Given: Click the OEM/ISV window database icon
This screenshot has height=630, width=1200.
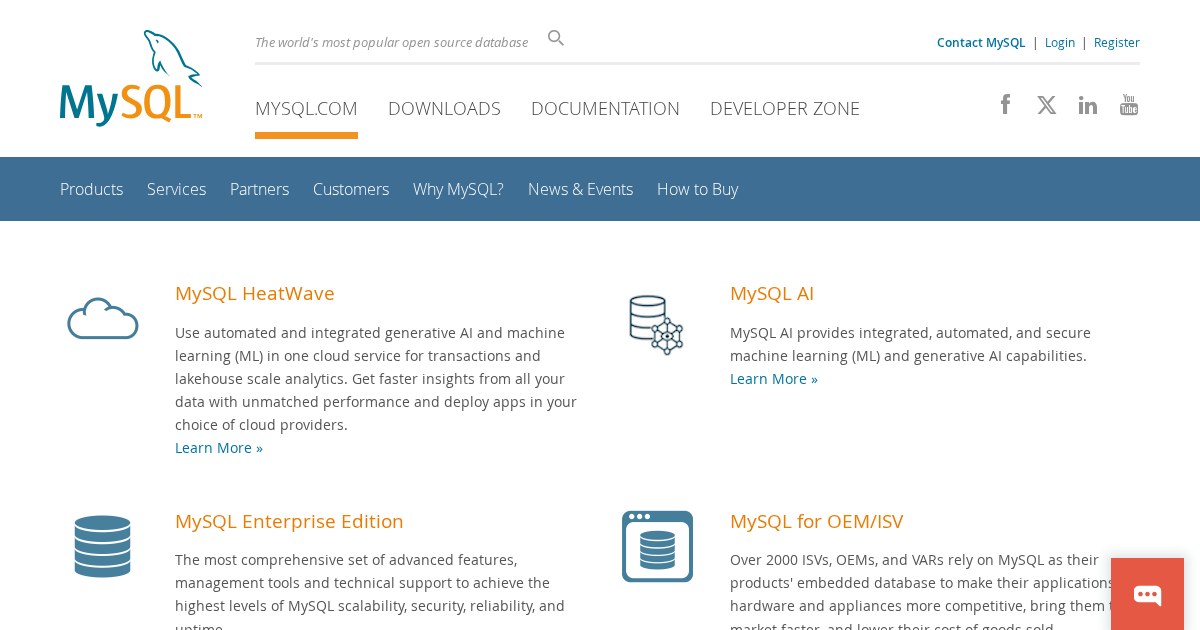Looking at the screenshot, I should click(657, 546).
